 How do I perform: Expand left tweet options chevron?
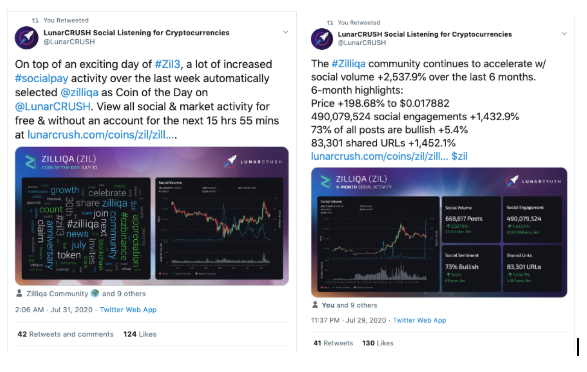click(285, 32)
